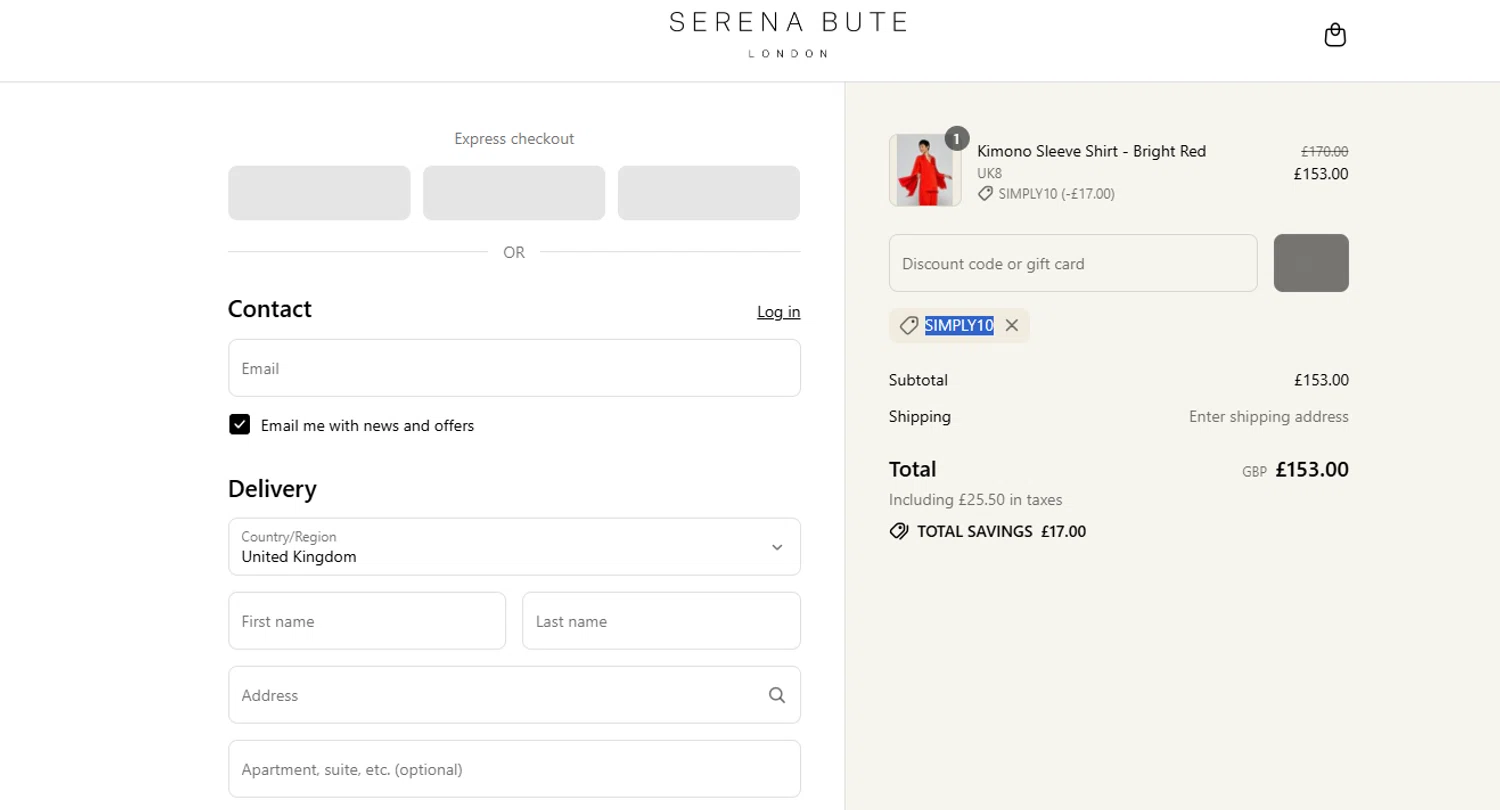This screenshot has height=810, width=1500.
Task: Click the UK8 size text
Action: [989, 173]
